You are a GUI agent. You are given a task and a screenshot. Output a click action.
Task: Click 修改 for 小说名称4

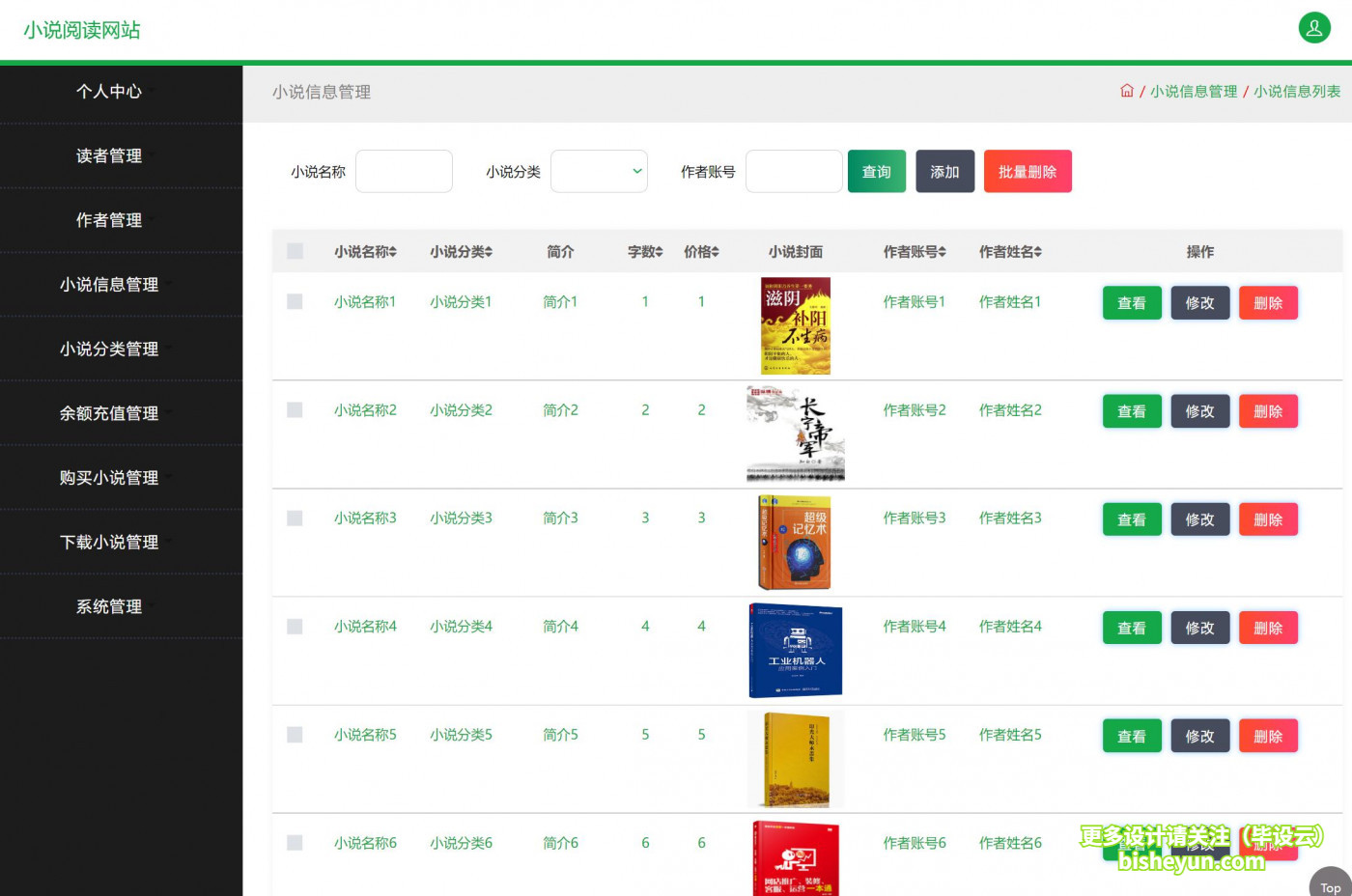pos(1200,627)
